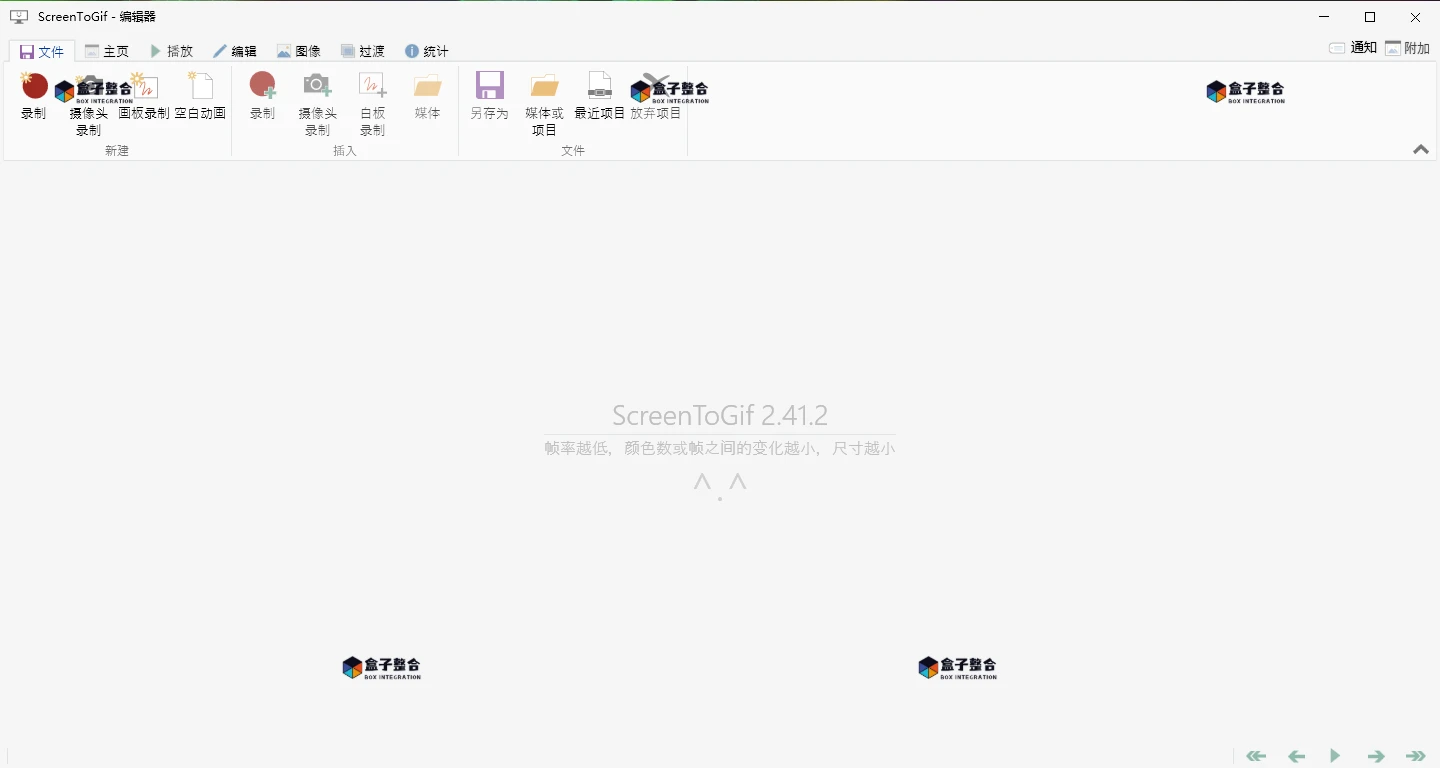Maximize the editor window

coord(1370,17)
